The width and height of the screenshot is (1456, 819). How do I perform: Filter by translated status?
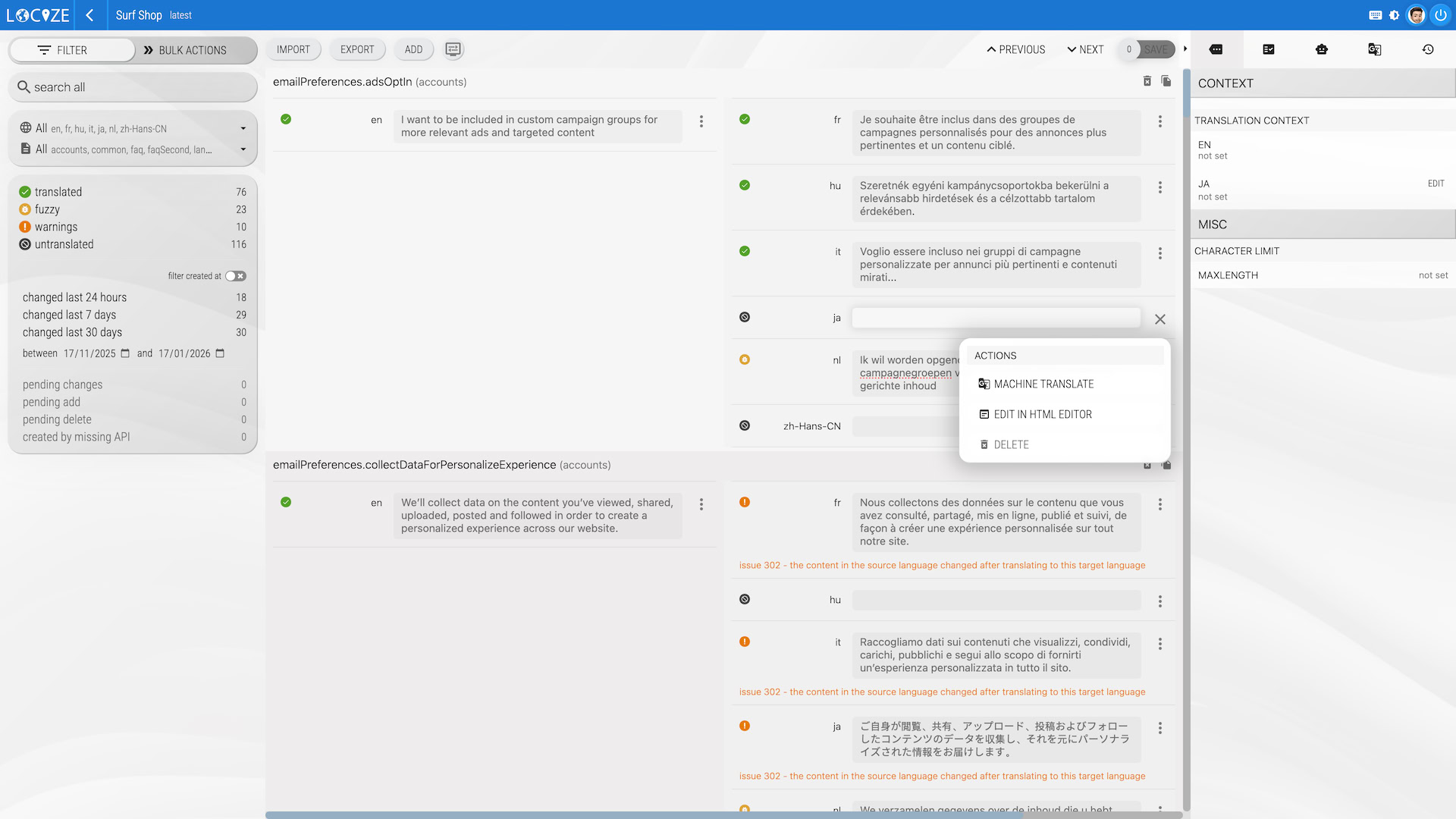(x=58, y=192)
